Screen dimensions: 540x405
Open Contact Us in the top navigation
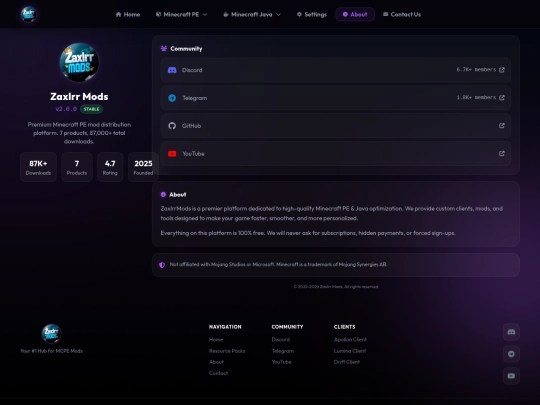click(x=402, y=14)
